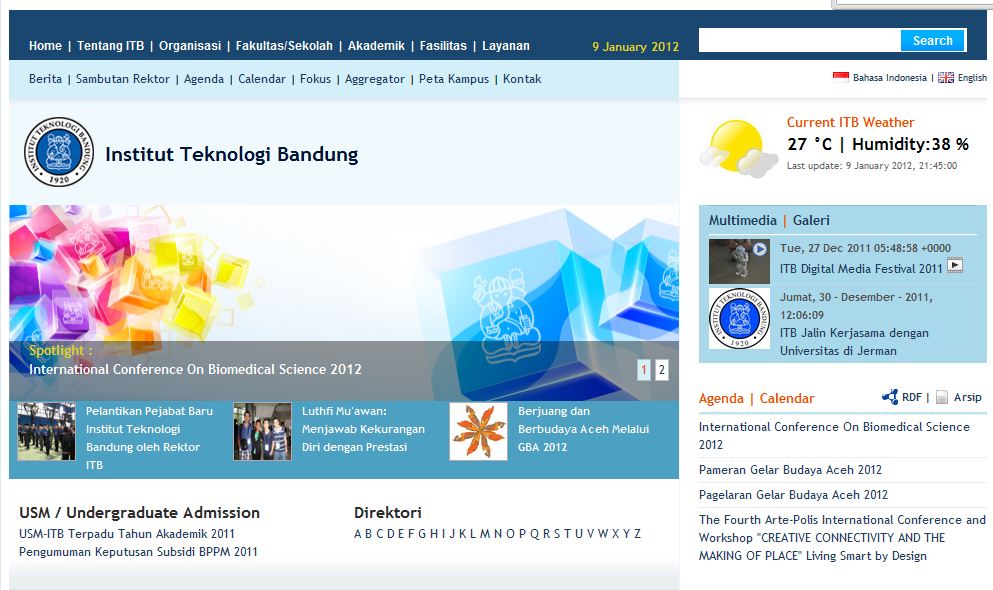Open Luthfi Mu'awan news headline
The height and width of the screenshot is (590, 993).
click(363, 429)
